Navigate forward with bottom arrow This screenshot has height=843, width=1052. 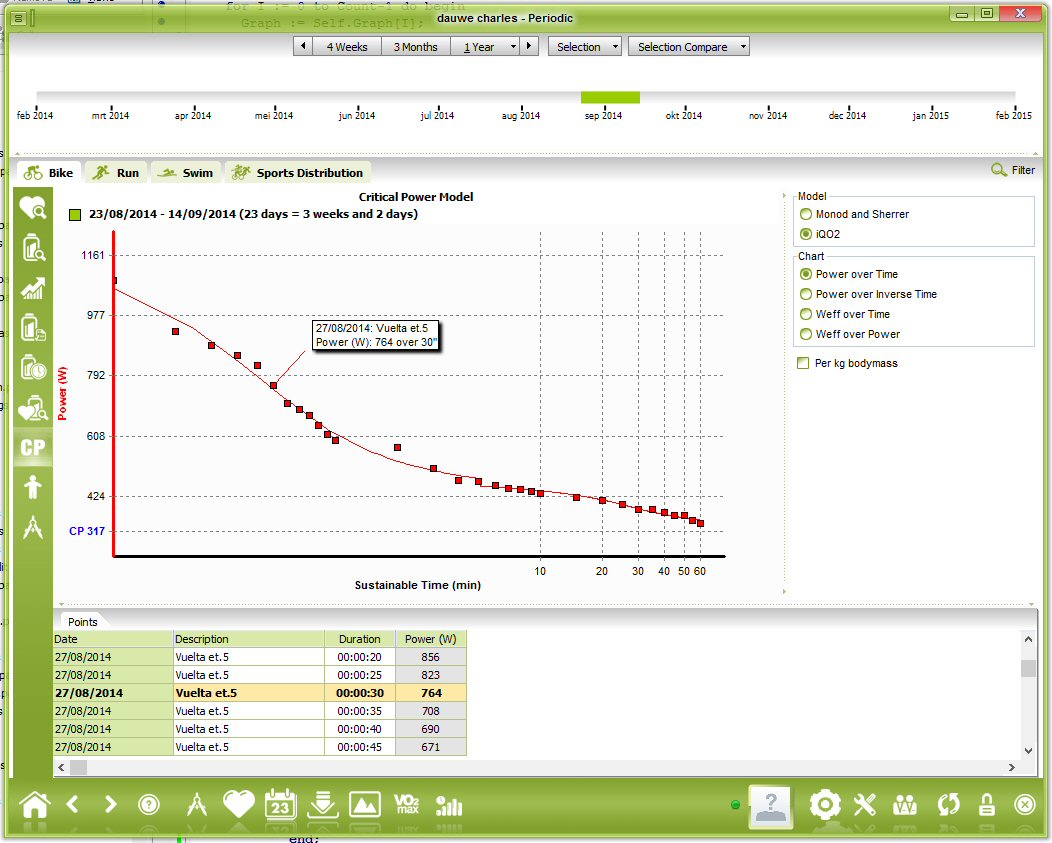[x=111, y=804]
